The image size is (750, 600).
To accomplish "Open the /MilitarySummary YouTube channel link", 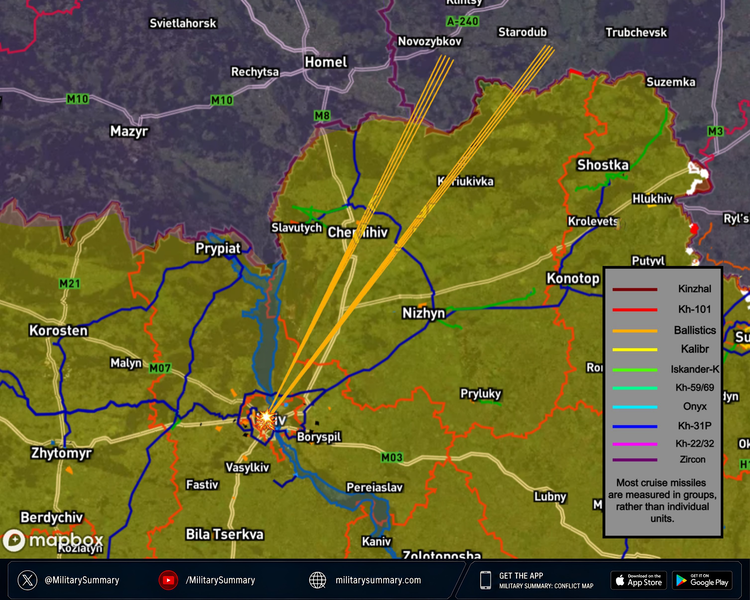I will tap(221, 580).
